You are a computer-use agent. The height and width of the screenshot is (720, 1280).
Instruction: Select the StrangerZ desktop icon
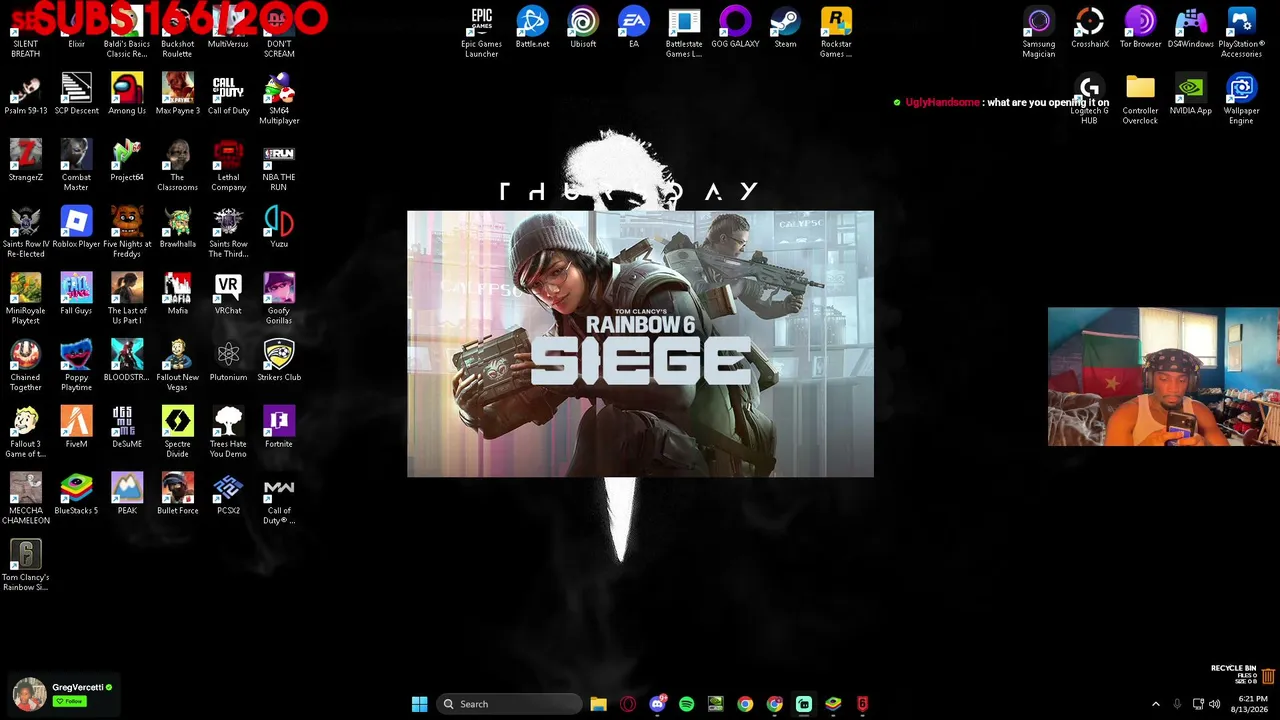tap(26, 161)
